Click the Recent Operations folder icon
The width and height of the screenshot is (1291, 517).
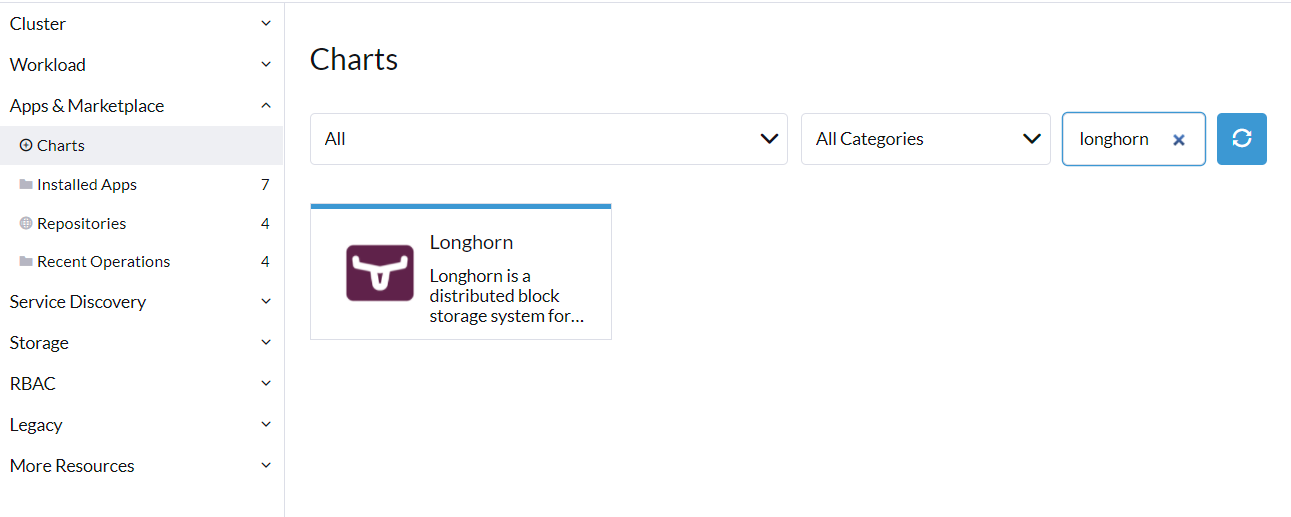pos(26,262)
